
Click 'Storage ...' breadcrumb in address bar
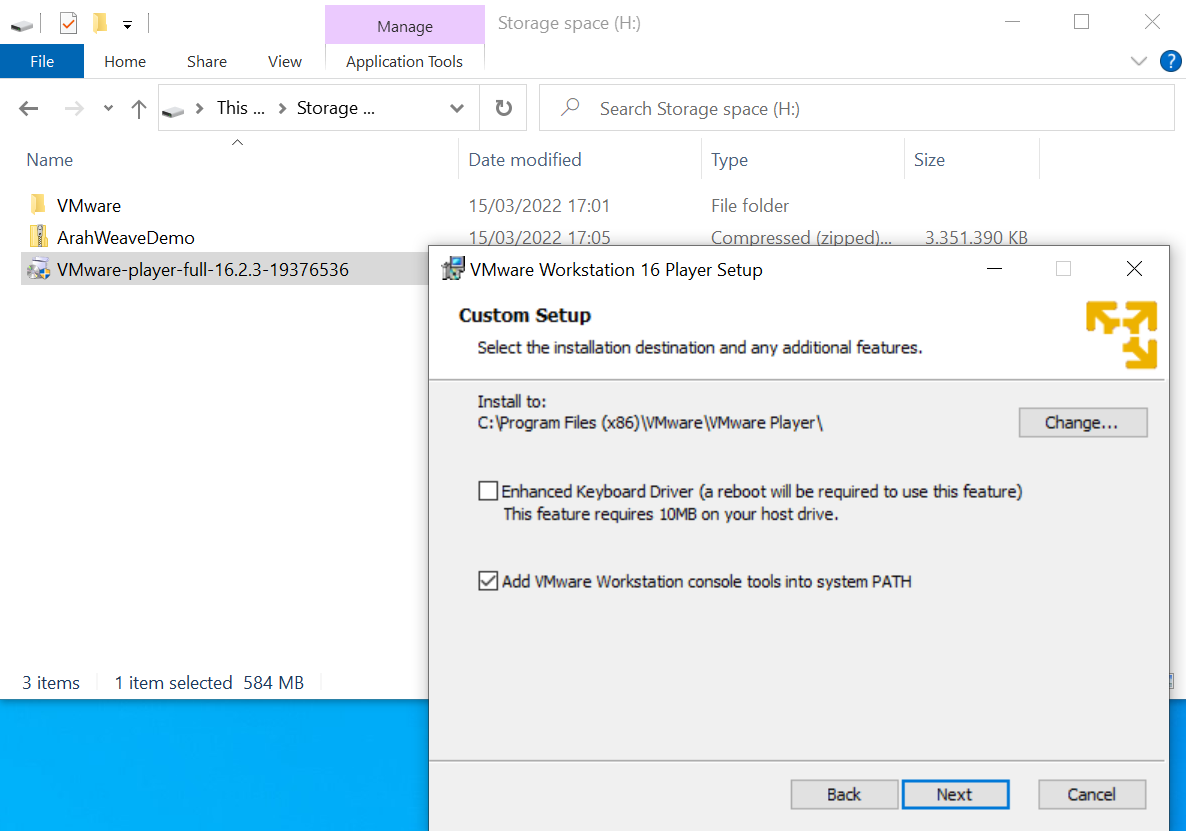(x=335, y=108)
